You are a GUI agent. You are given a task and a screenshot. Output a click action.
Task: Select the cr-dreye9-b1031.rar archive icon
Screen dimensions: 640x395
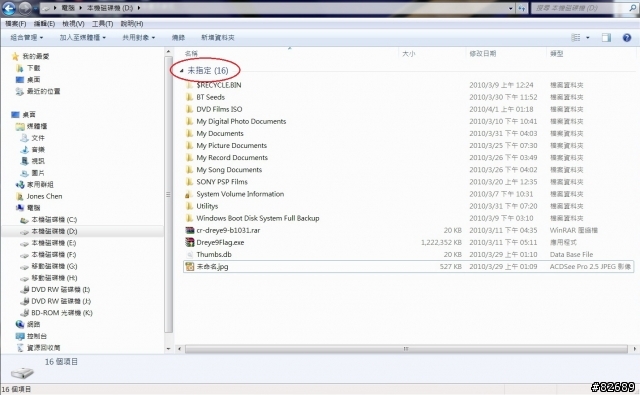[x=189, y=230]
